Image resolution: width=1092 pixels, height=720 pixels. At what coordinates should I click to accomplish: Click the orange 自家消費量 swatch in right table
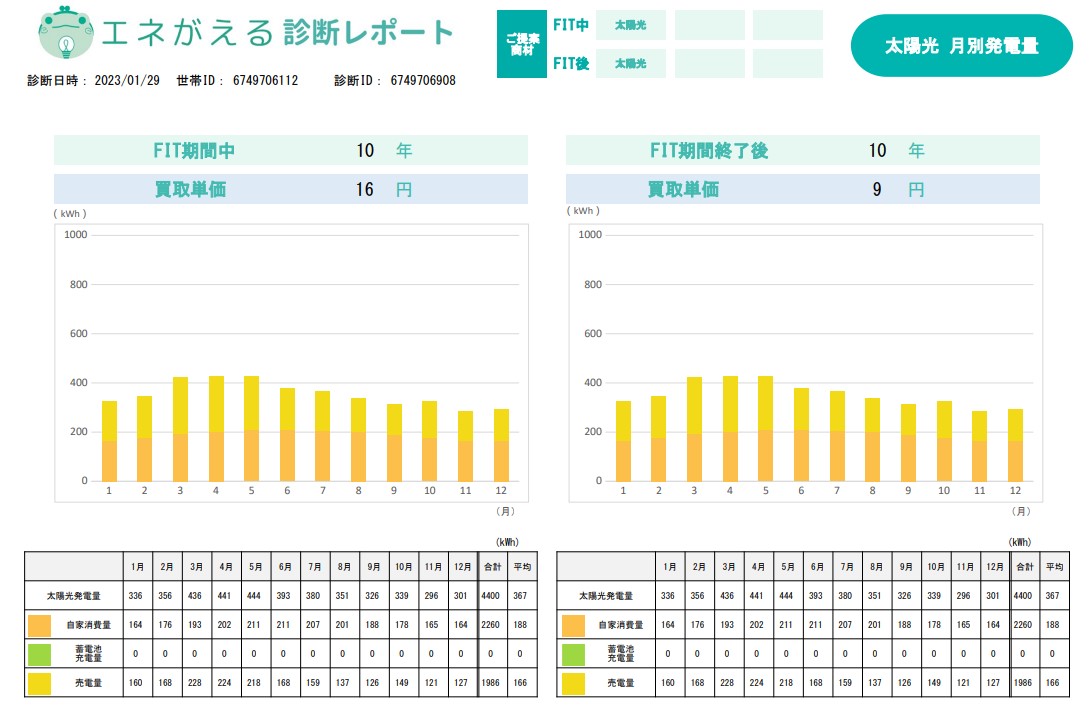tap(573, 625)
